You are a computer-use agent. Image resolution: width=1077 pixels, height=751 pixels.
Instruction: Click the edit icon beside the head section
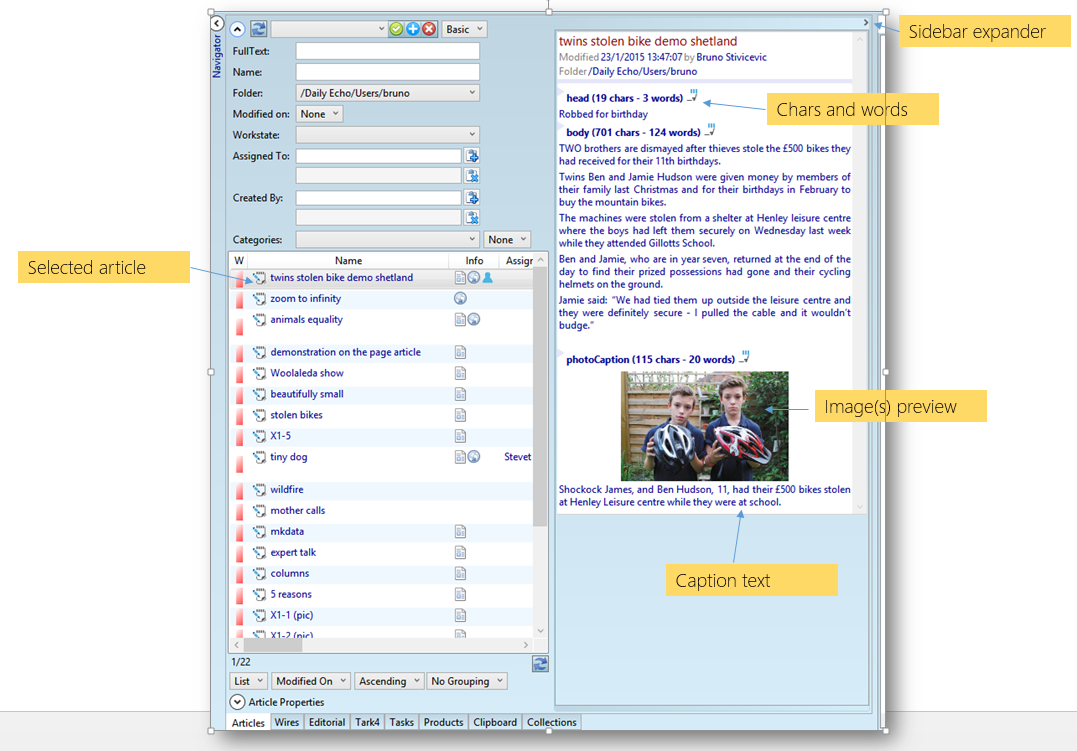point(692,96)
